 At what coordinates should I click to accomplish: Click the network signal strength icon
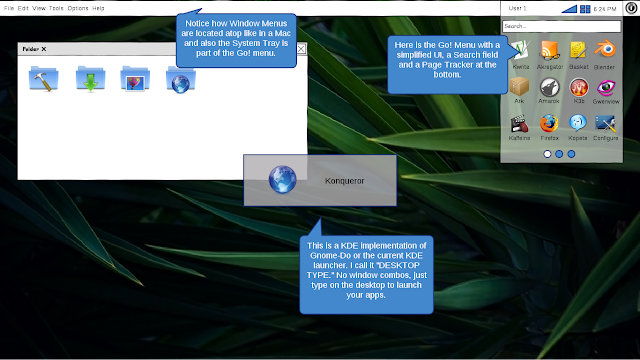pyautogui.click(x=569, y=9)
